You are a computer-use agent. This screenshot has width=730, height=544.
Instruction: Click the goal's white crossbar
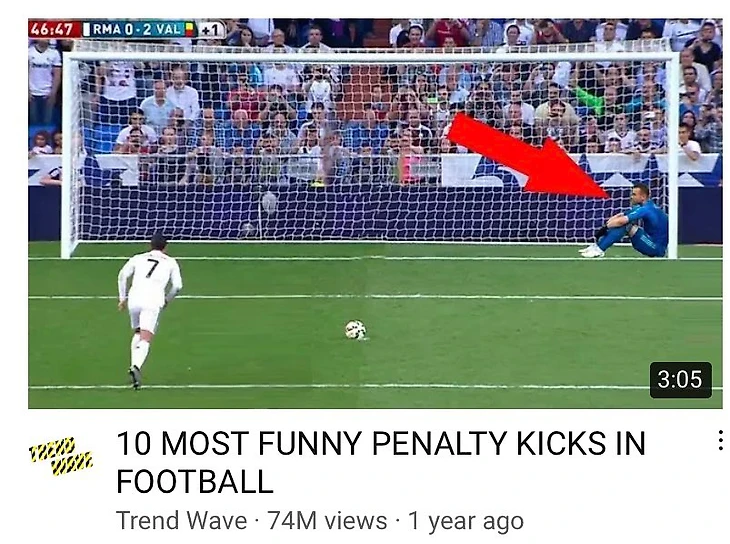370,56
